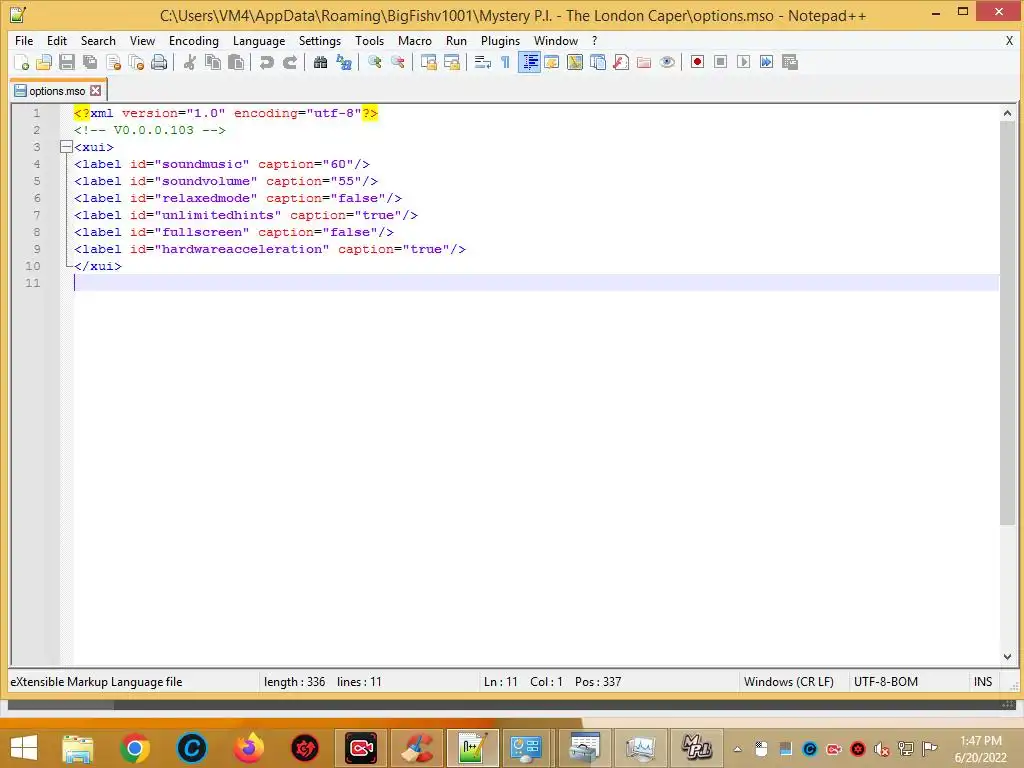
Task: Click the Playback macro icon
Action: pos(743,62)
